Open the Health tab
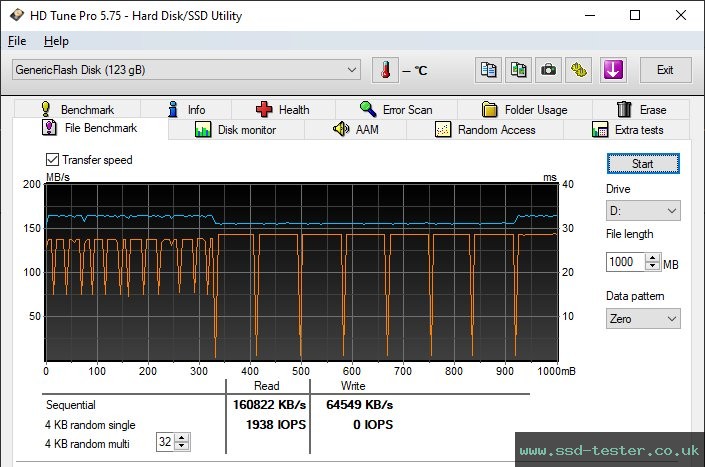705x467 pixels. coord(283,110)
